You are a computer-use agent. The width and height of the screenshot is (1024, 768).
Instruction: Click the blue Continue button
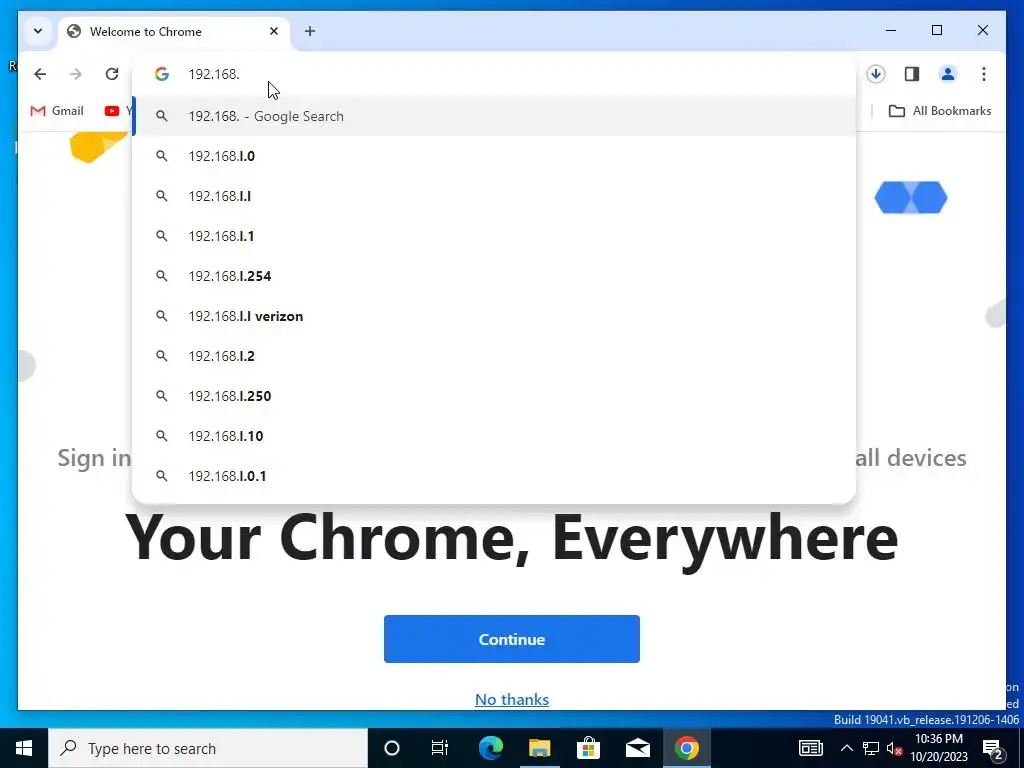(511, 639)
